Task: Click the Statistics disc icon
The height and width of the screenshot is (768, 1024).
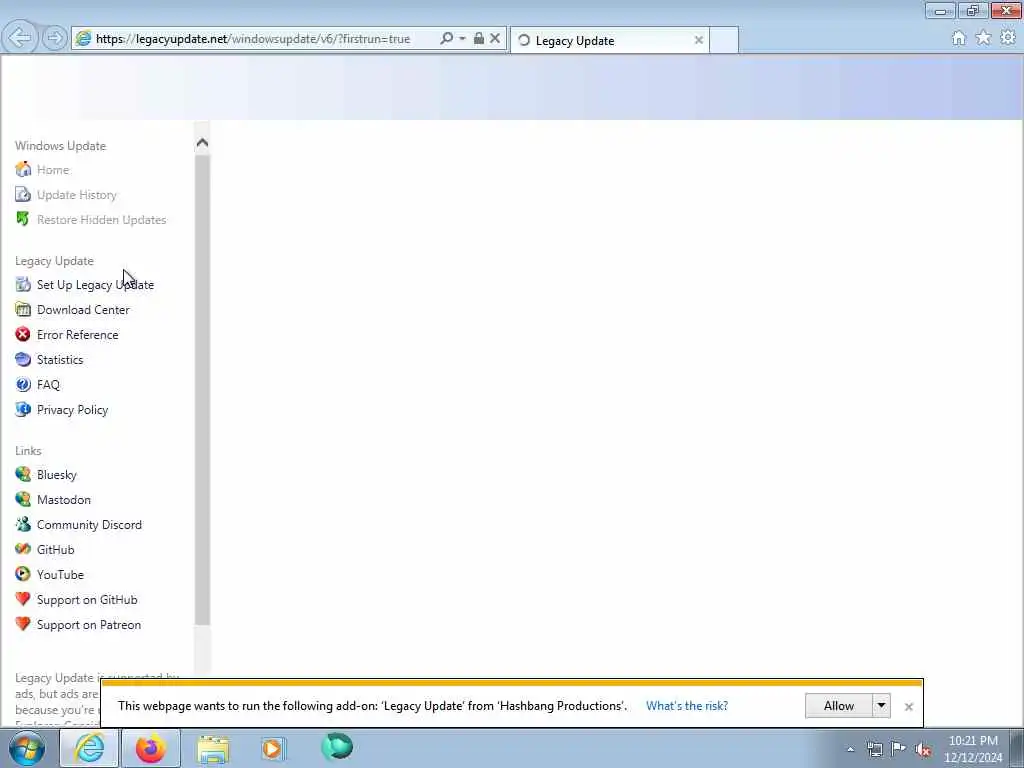Action: click(23, 359)
